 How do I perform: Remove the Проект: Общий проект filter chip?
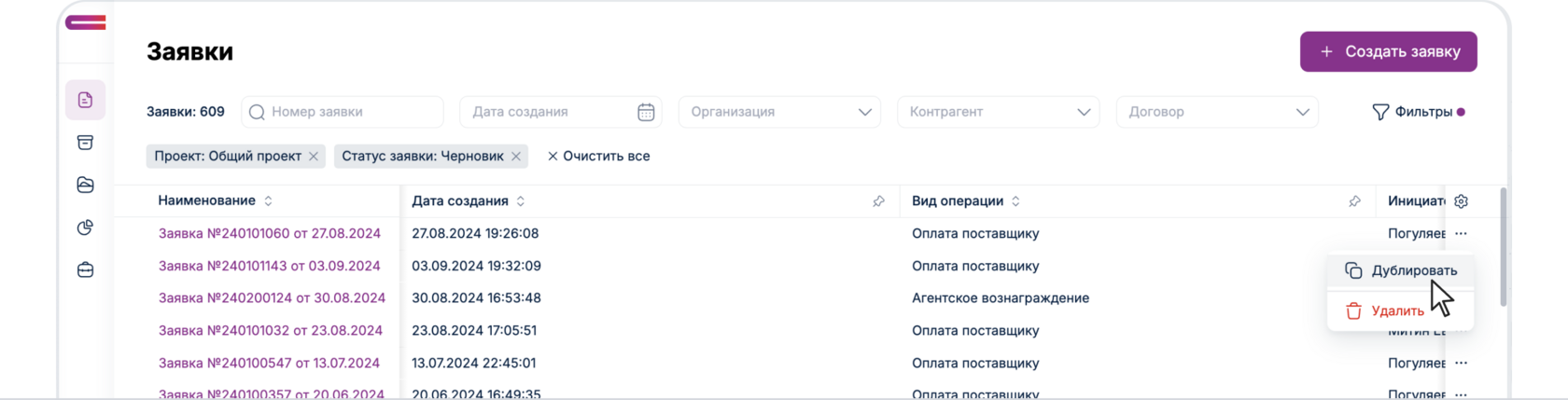(314, 157)
